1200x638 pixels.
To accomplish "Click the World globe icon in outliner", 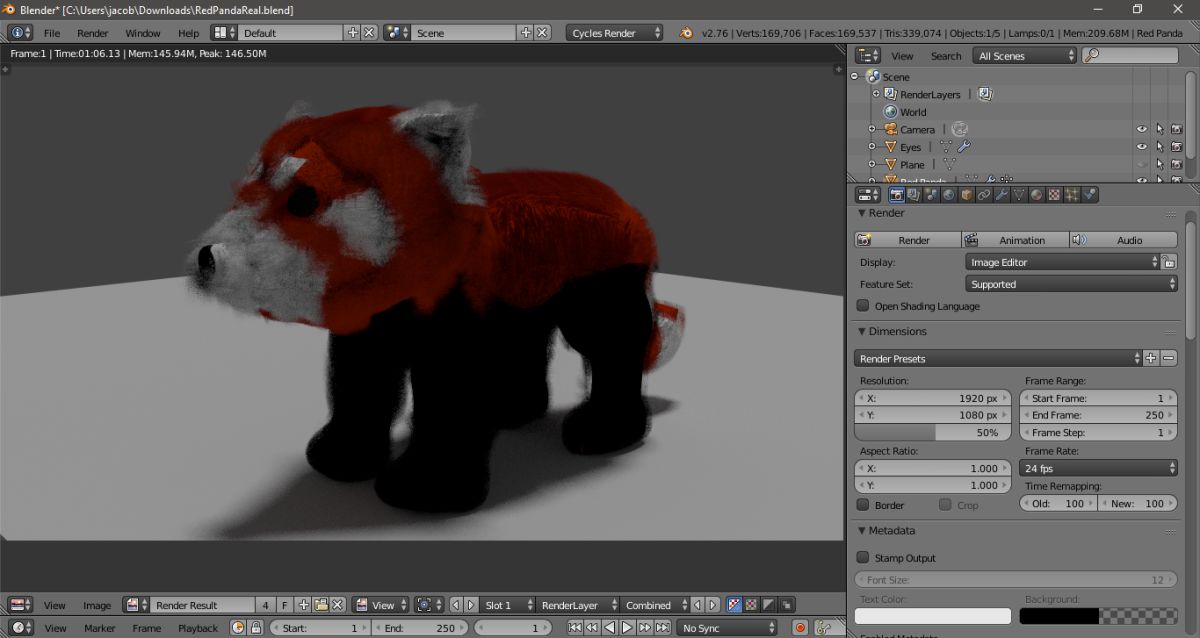I will (x=890, y=112).
